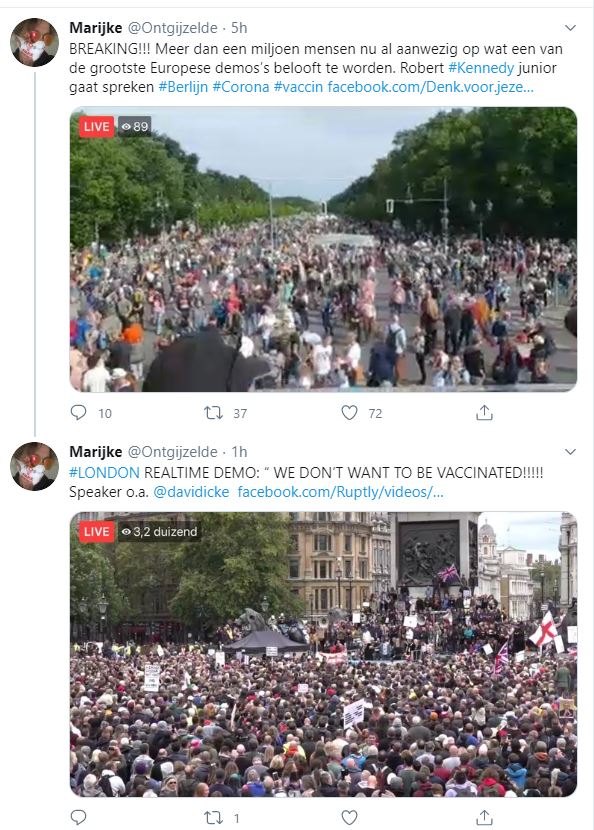The image size is (594, 830).
Task: Share the London demo tweet
Action: [x=484, y=817]
